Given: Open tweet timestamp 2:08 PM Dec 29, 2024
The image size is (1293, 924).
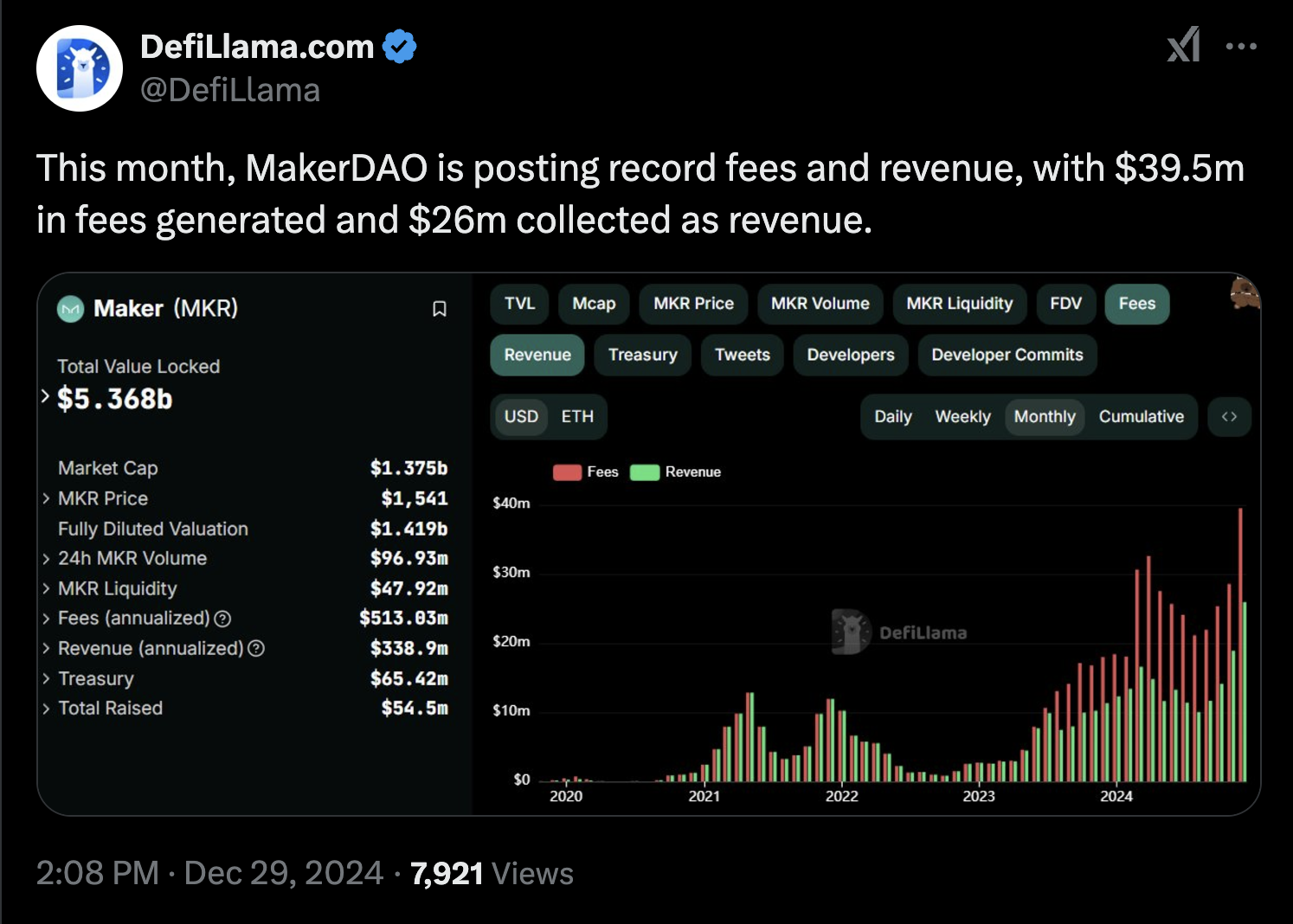Looking at the screenshot, I should click(x=209, y=873).
